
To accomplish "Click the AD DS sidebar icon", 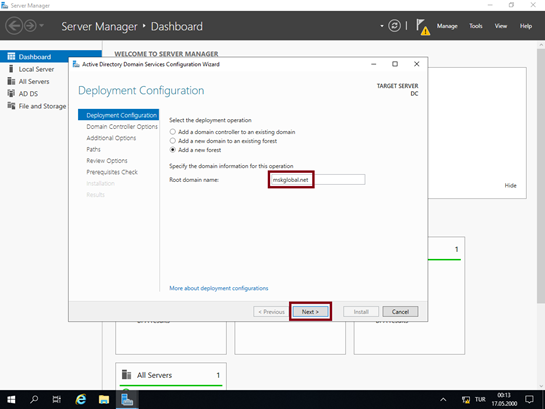I will 11,93.
